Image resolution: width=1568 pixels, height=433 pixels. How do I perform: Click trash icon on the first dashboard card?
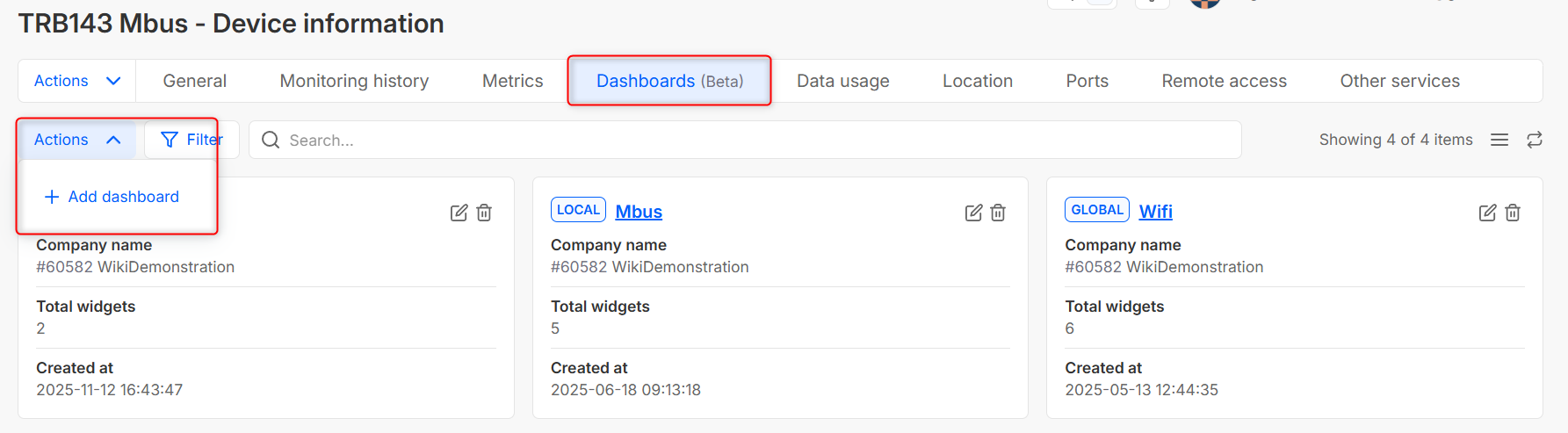coord(484,213)
